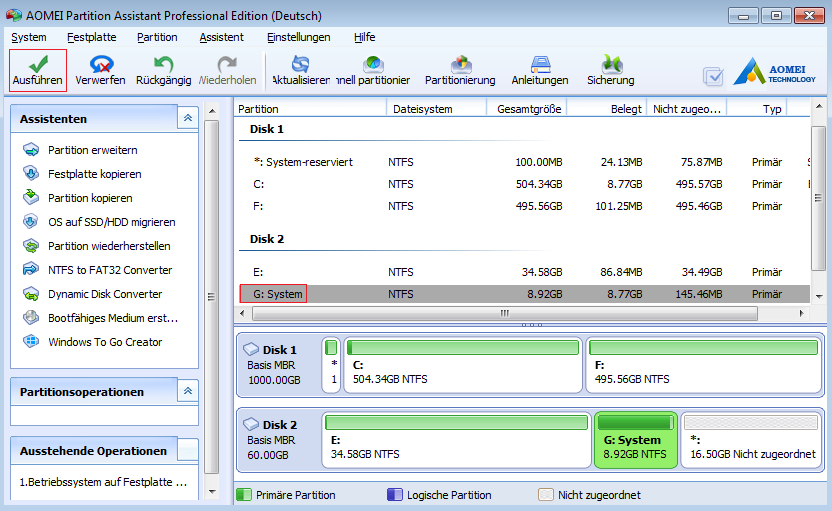Open the Anleitungen tutorials icon
Image resolution: width=832 pixels, height=511 pixels.
pos(540,64)
